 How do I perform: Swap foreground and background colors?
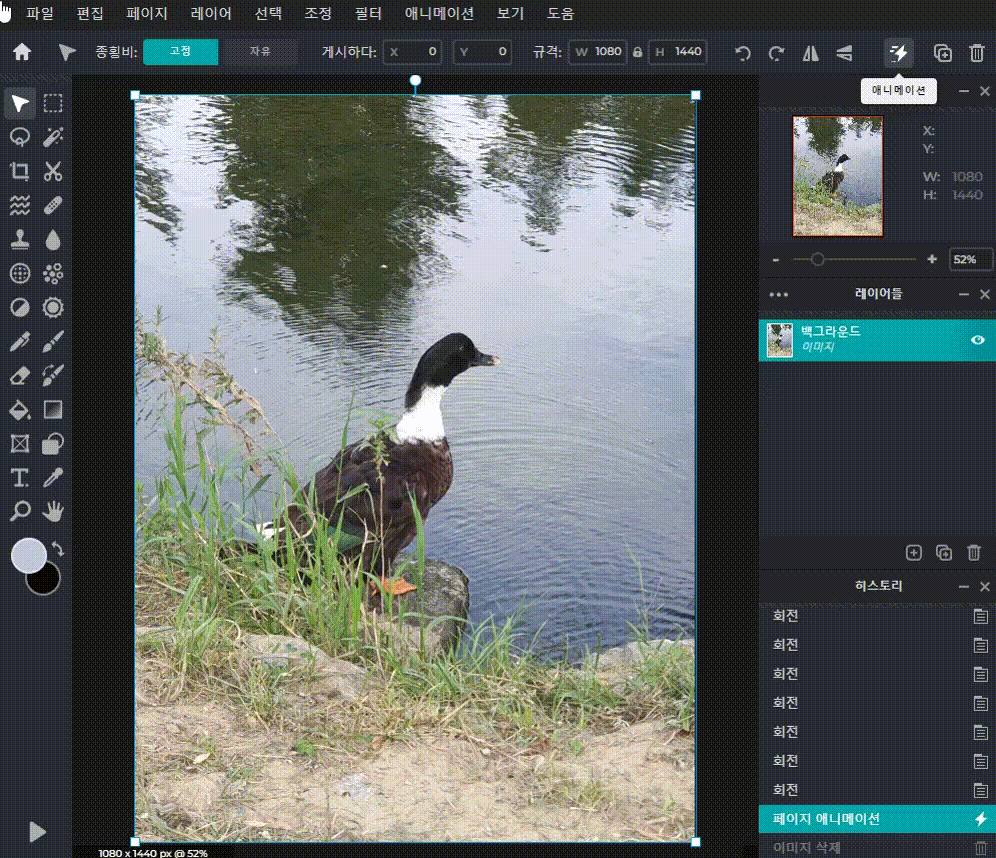(58, 549)
